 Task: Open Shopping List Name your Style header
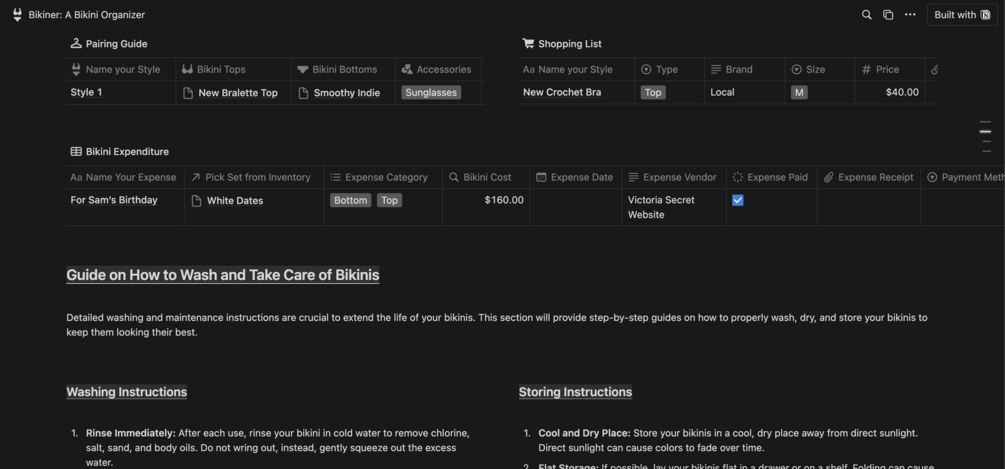tap(576, 69)
